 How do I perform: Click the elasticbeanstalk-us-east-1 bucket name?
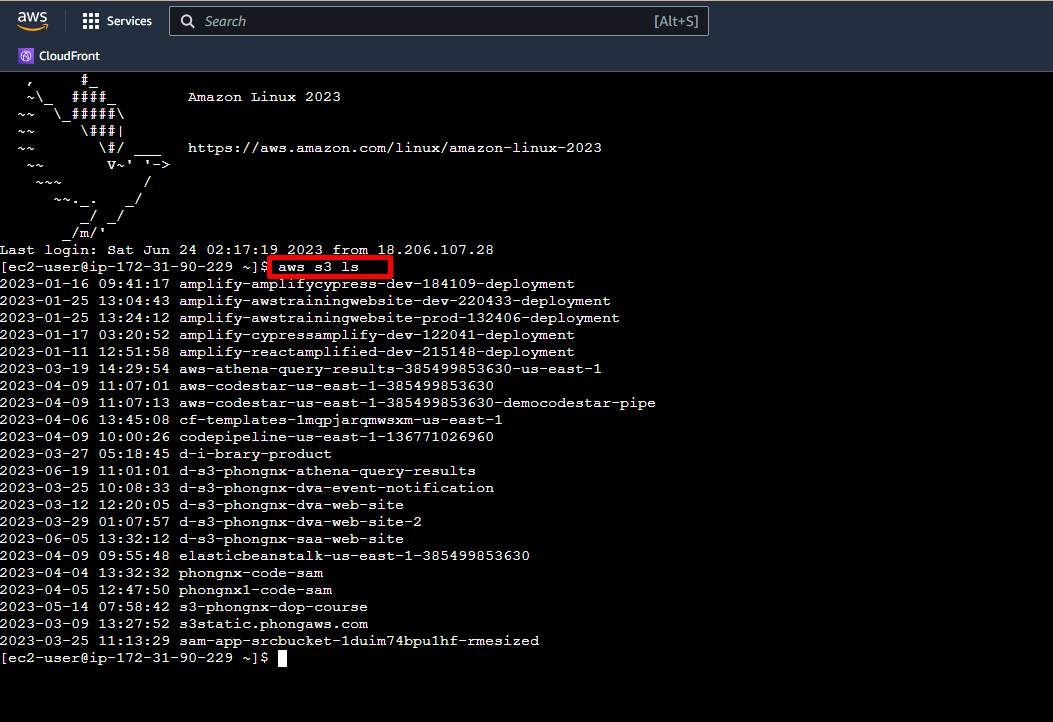(353, 556)
